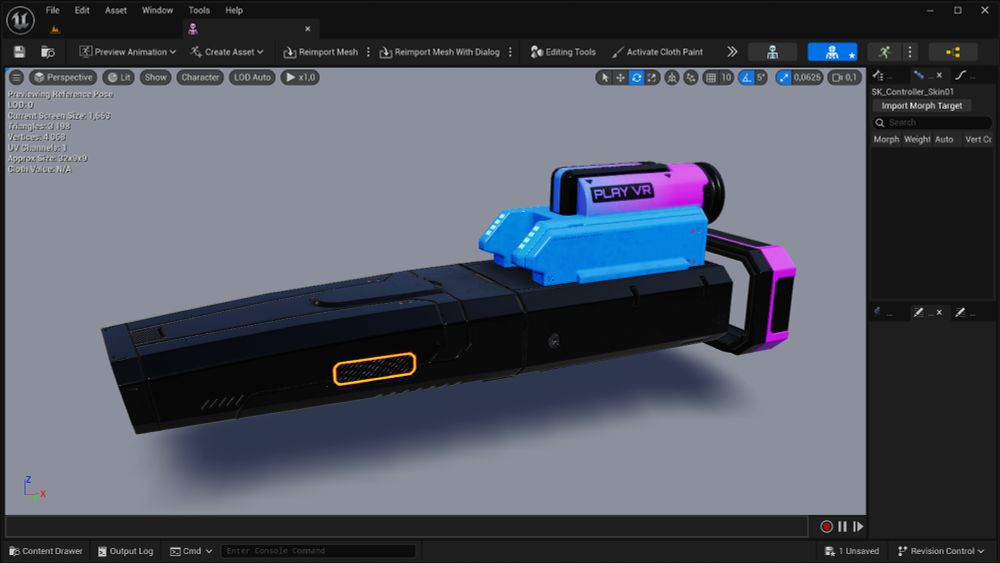Adjust camera speed 0,1 setting
This screenshot has width=1000, height=563.
(844, 78)
